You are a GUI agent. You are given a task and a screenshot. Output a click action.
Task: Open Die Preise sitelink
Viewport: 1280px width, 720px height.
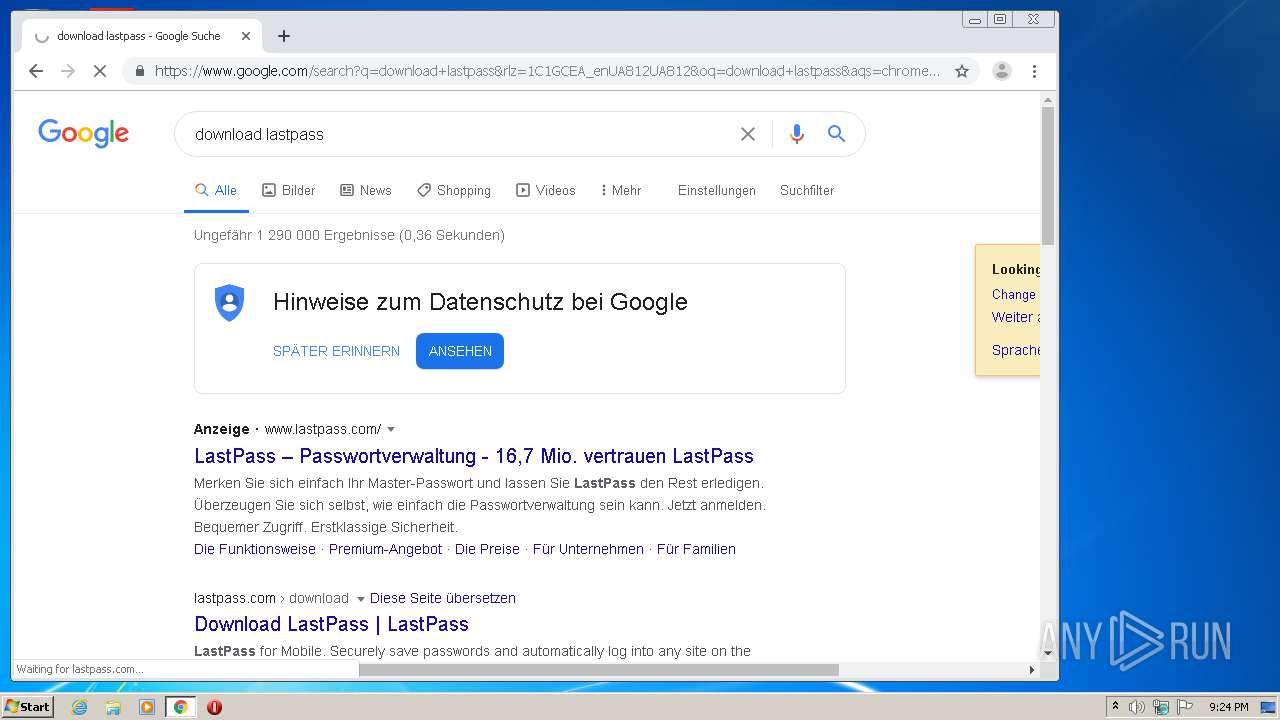pos(487,549)
